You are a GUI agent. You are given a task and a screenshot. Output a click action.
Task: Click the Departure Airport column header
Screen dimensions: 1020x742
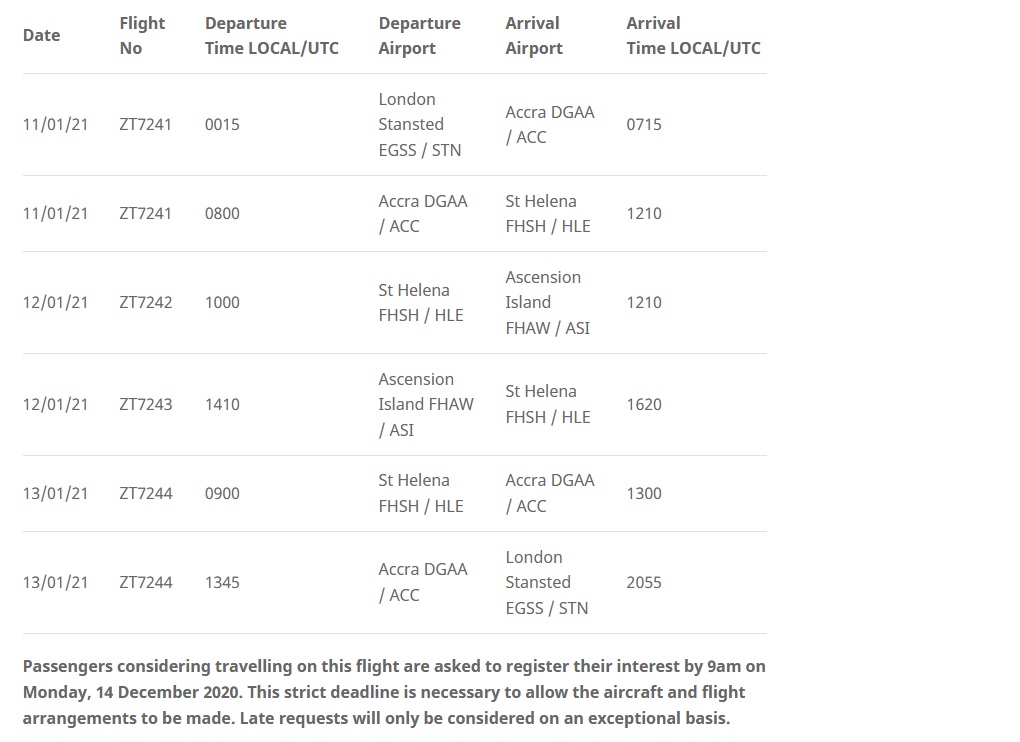[420, 35]
